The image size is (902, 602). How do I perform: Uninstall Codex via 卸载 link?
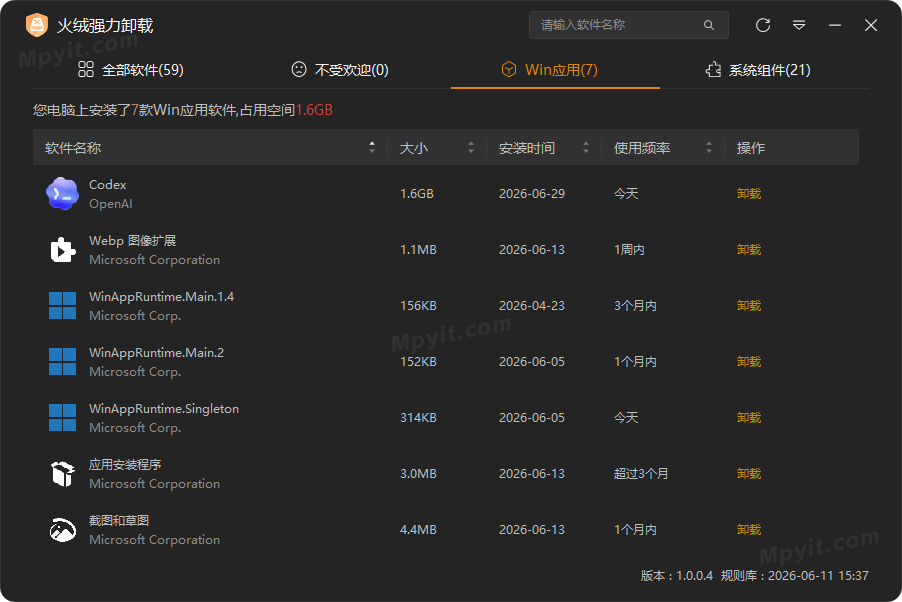749,194
